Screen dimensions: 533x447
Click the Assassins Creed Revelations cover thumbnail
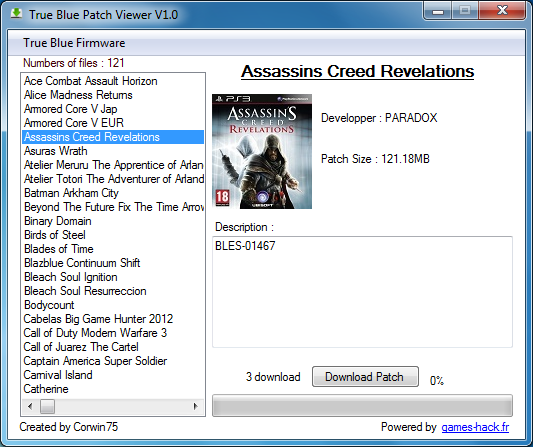pyautogui.click(x=262, y=151)
